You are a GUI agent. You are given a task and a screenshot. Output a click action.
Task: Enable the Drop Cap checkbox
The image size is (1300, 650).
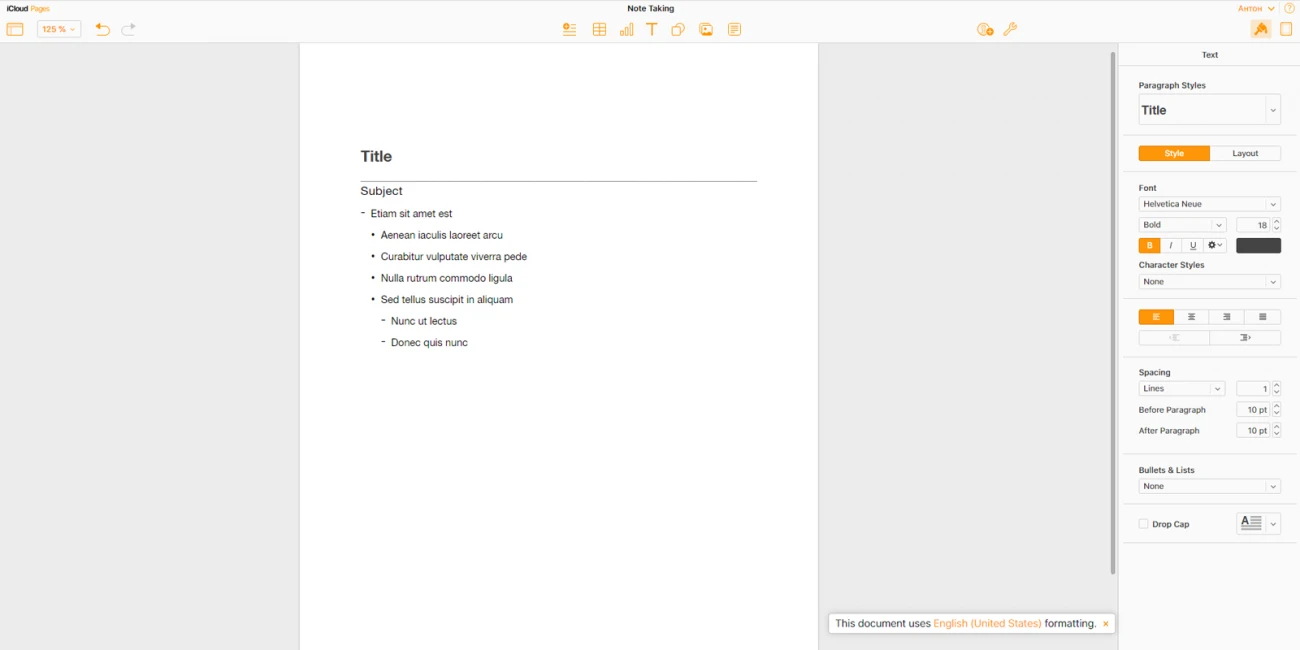1144,524
